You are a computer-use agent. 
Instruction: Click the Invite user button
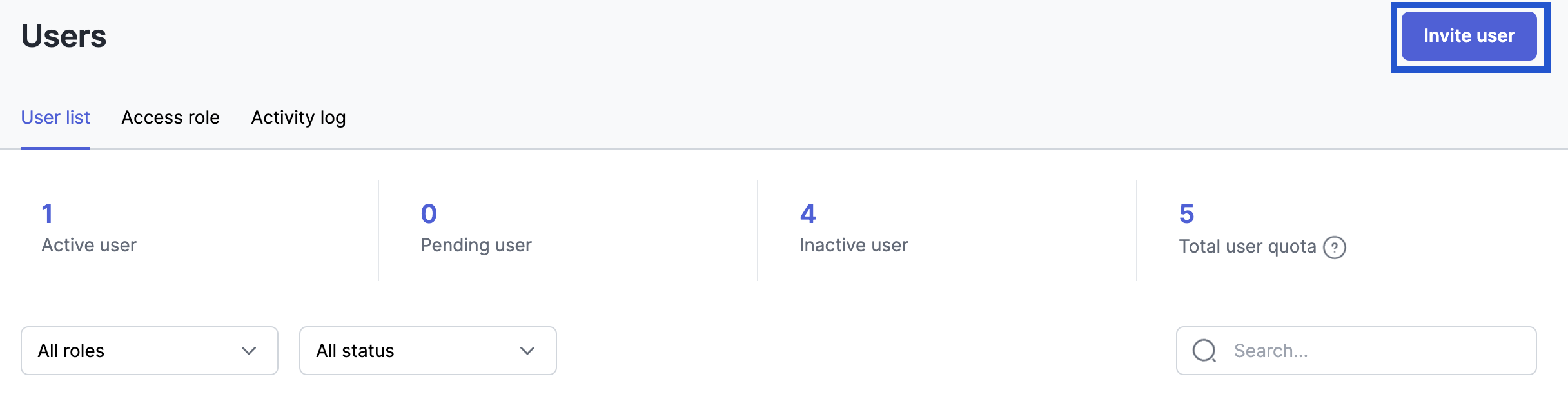(1469, 36)
